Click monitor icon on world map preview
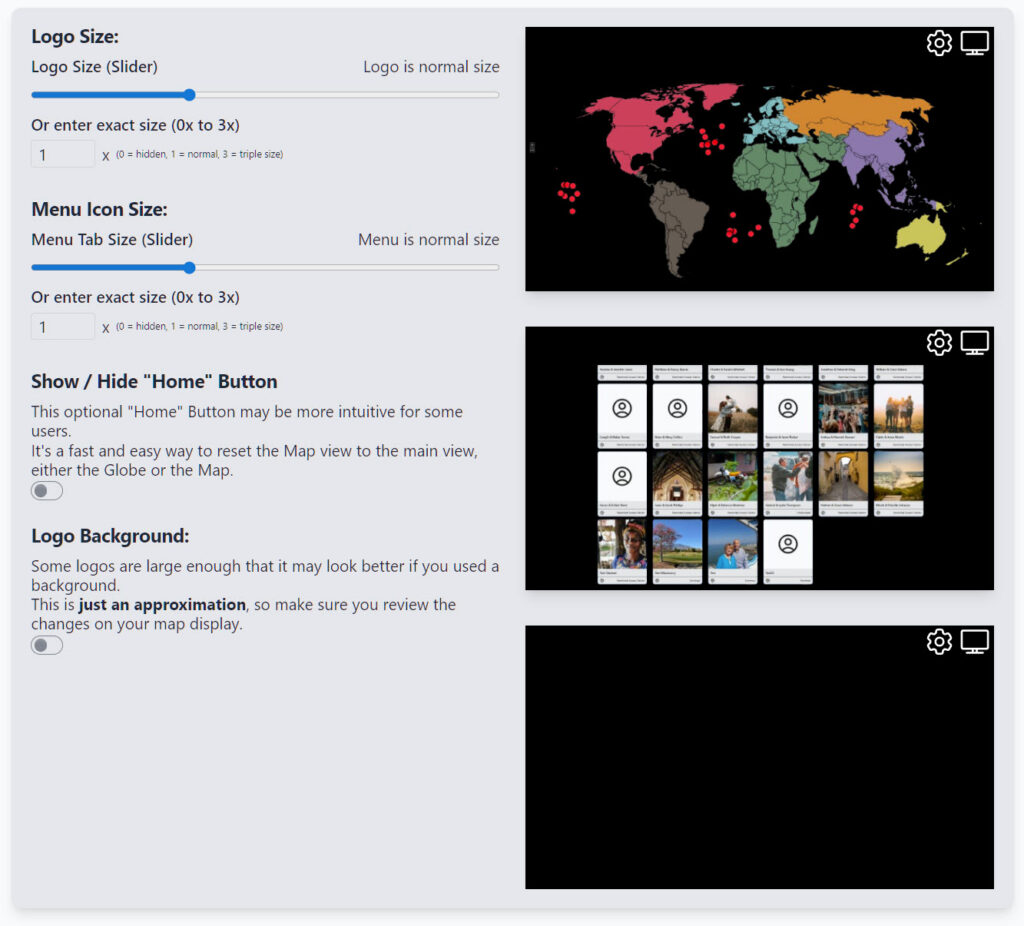 975,43
